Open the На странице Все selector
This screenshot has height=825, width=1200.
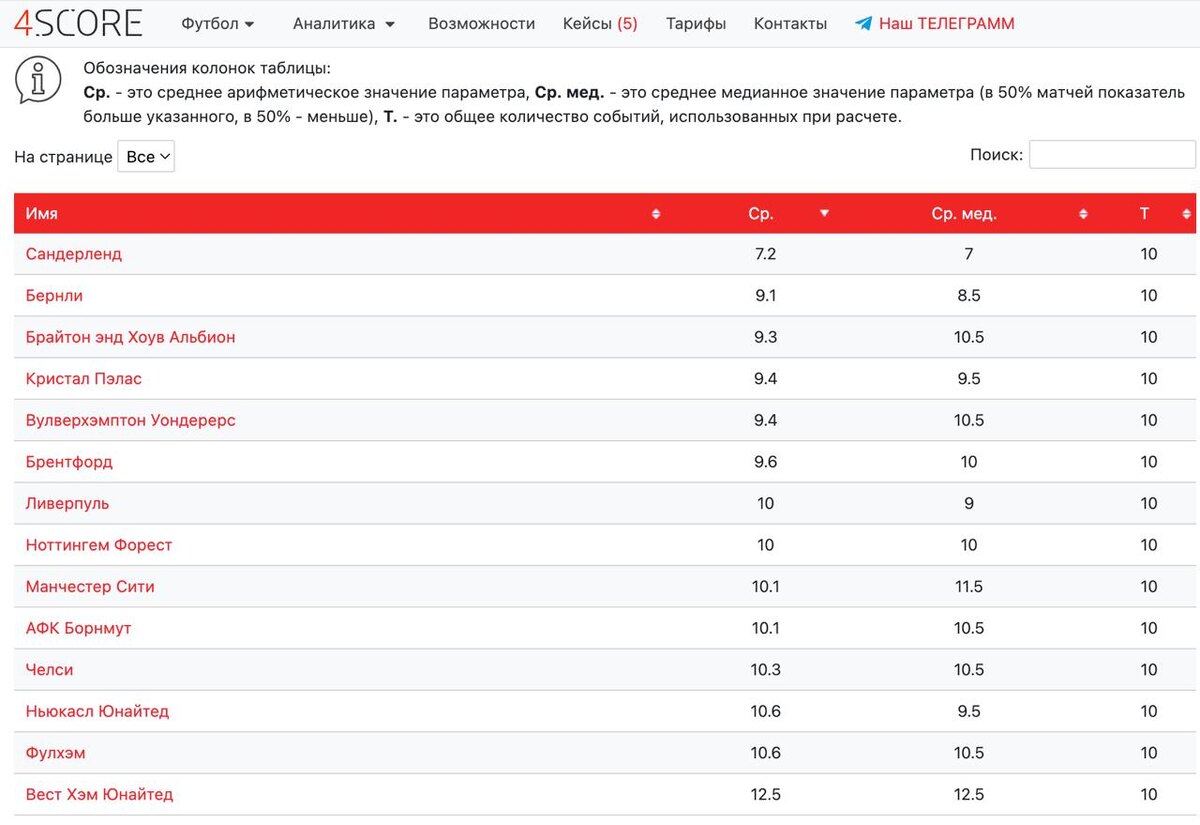tap(146, 157)
